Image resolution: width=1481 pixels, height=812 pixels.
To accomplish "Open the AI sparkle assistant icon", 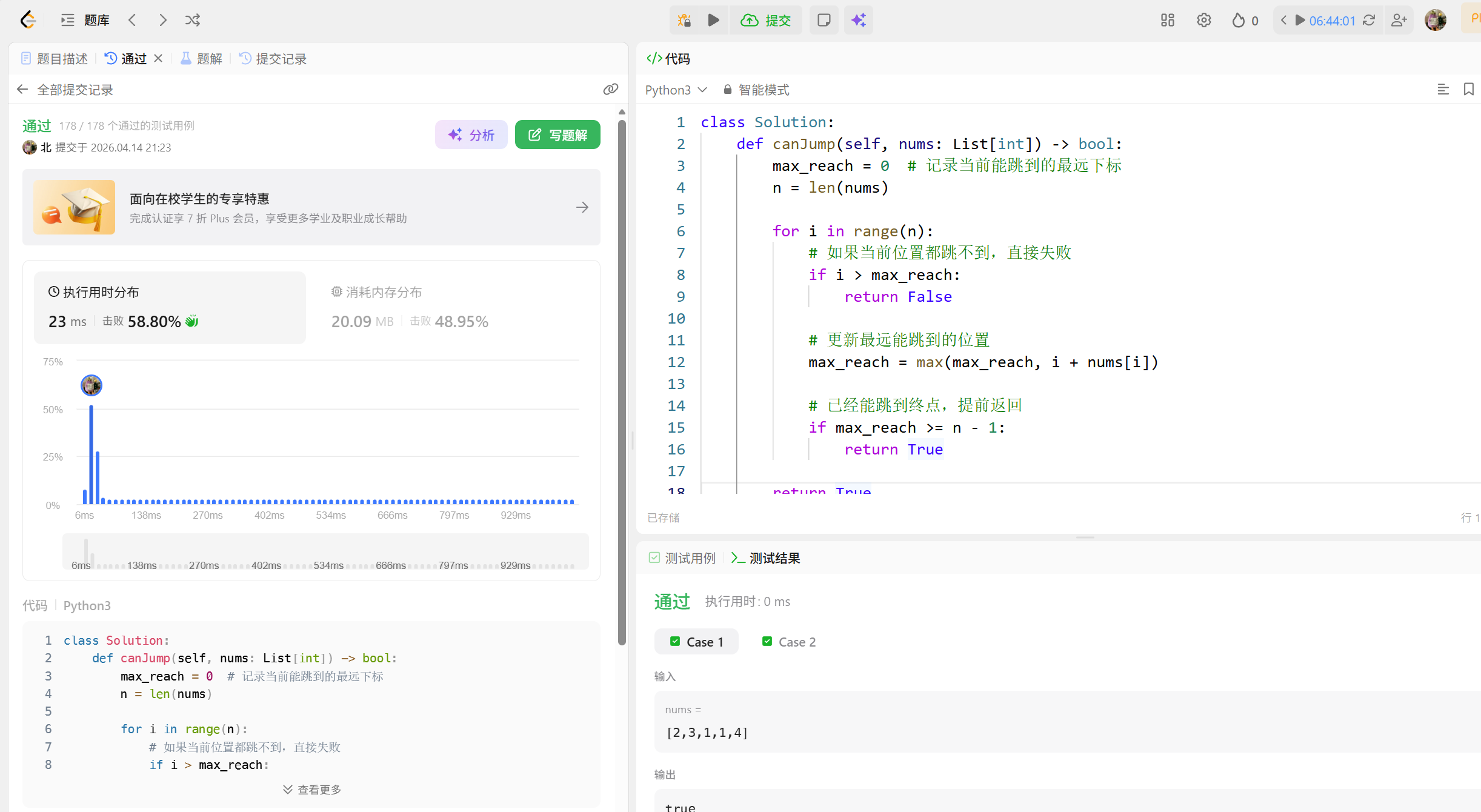I will point(858,20).
